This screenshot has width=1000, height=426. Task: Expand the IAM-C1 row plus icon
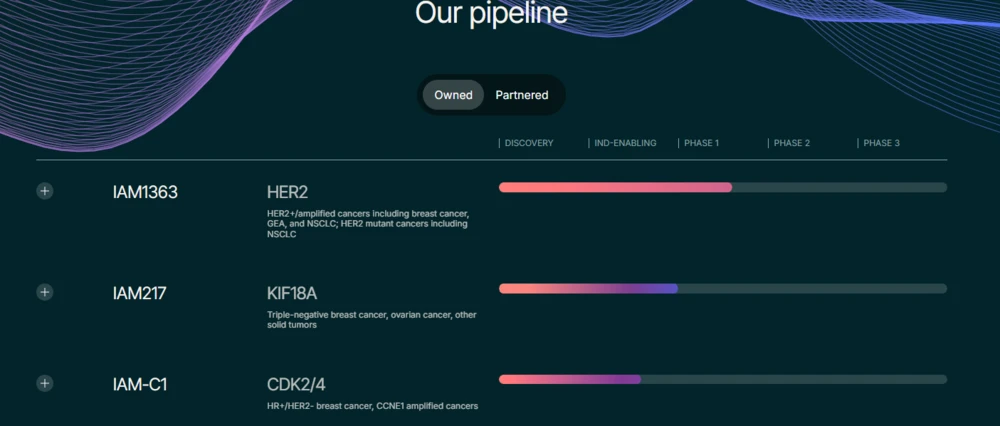pos(45,383)
